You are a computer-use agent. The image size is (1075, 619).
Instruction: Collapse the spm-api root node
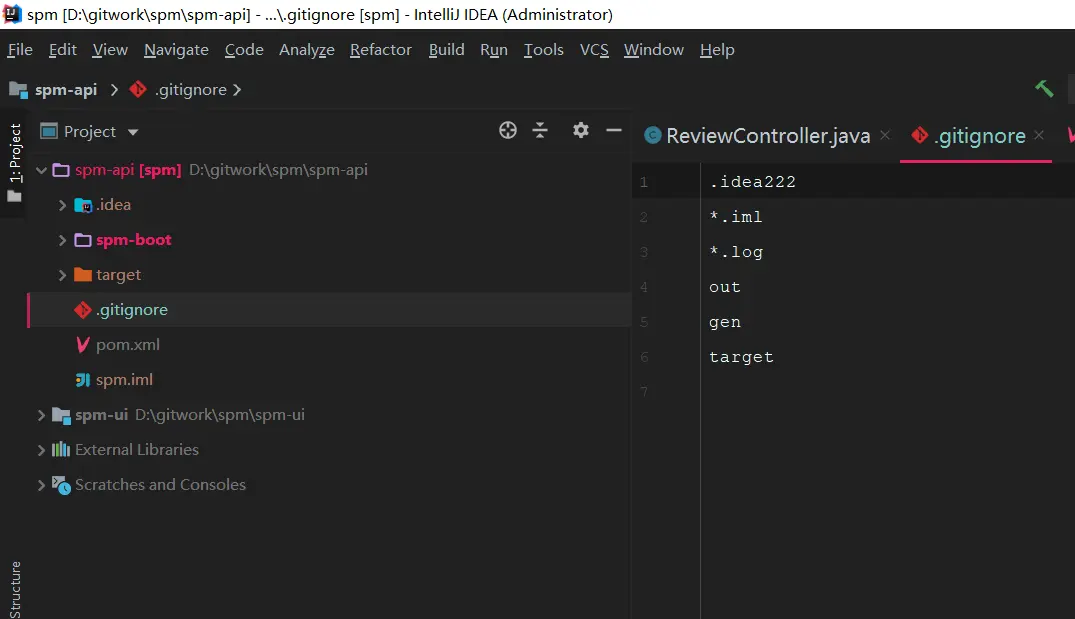coord(41,170)
